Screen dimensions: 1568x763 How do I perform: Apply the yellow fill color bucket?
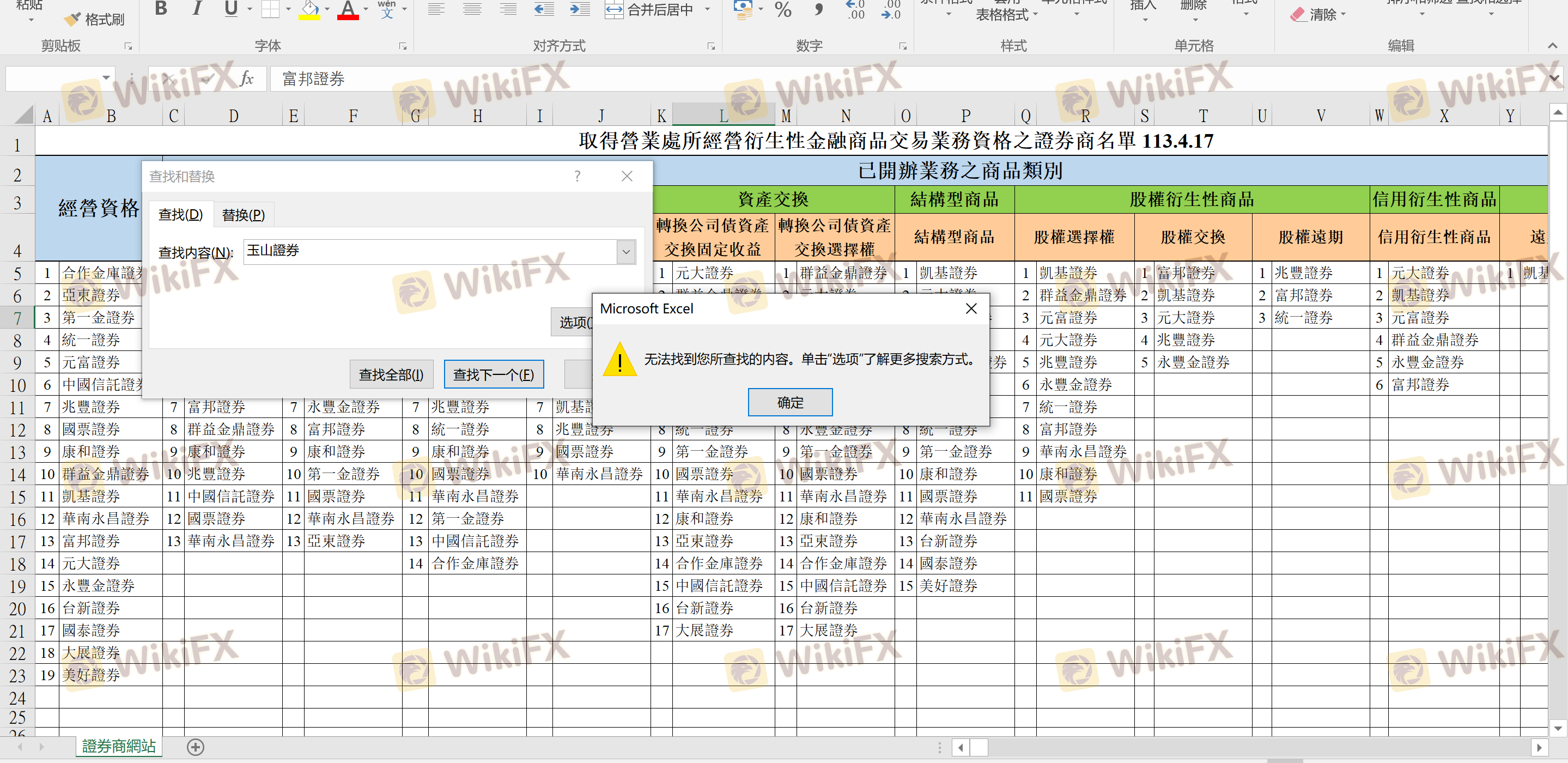coord(309,9)
